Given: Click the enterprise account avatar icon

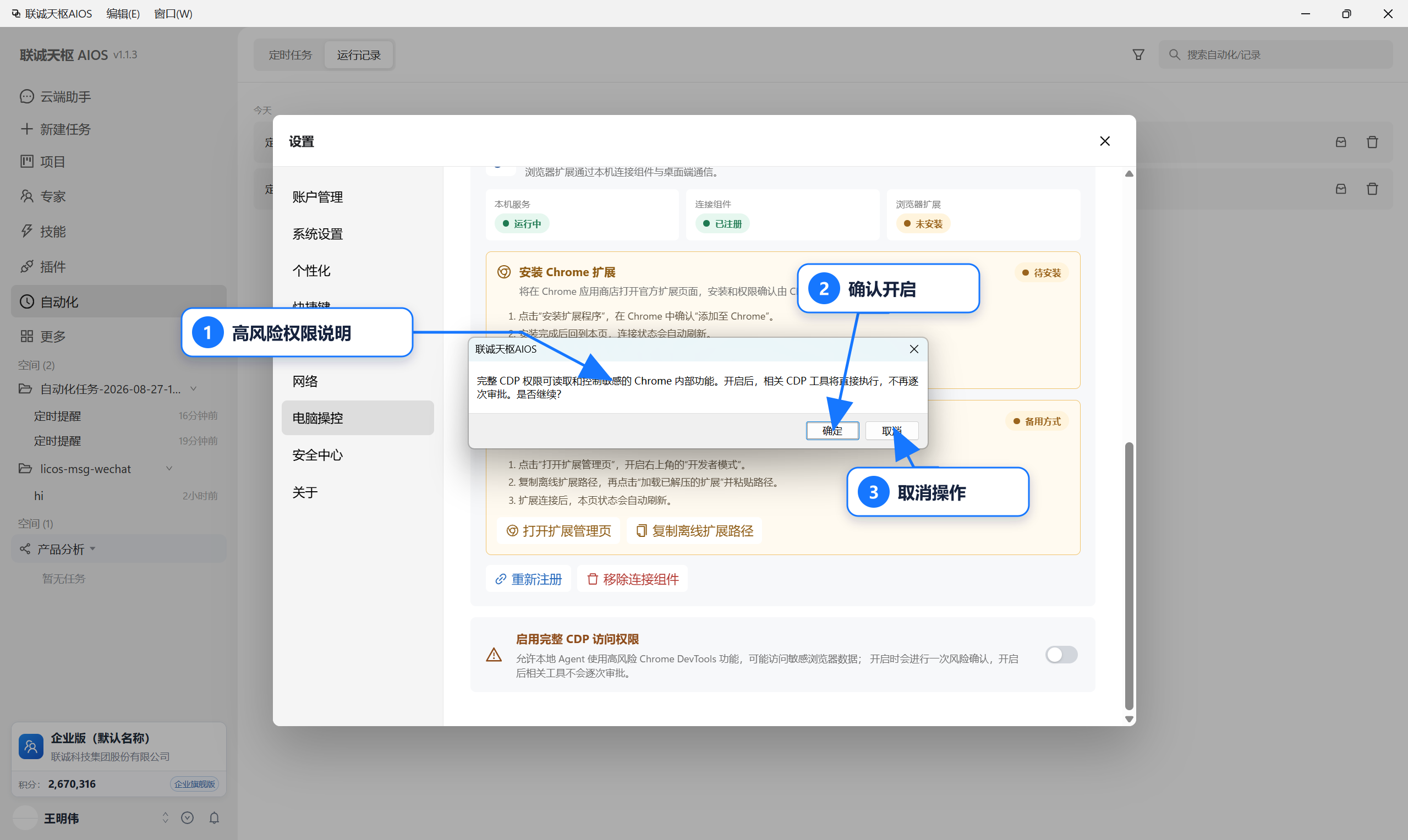Looking at the screenshot, I should point(31,746).
